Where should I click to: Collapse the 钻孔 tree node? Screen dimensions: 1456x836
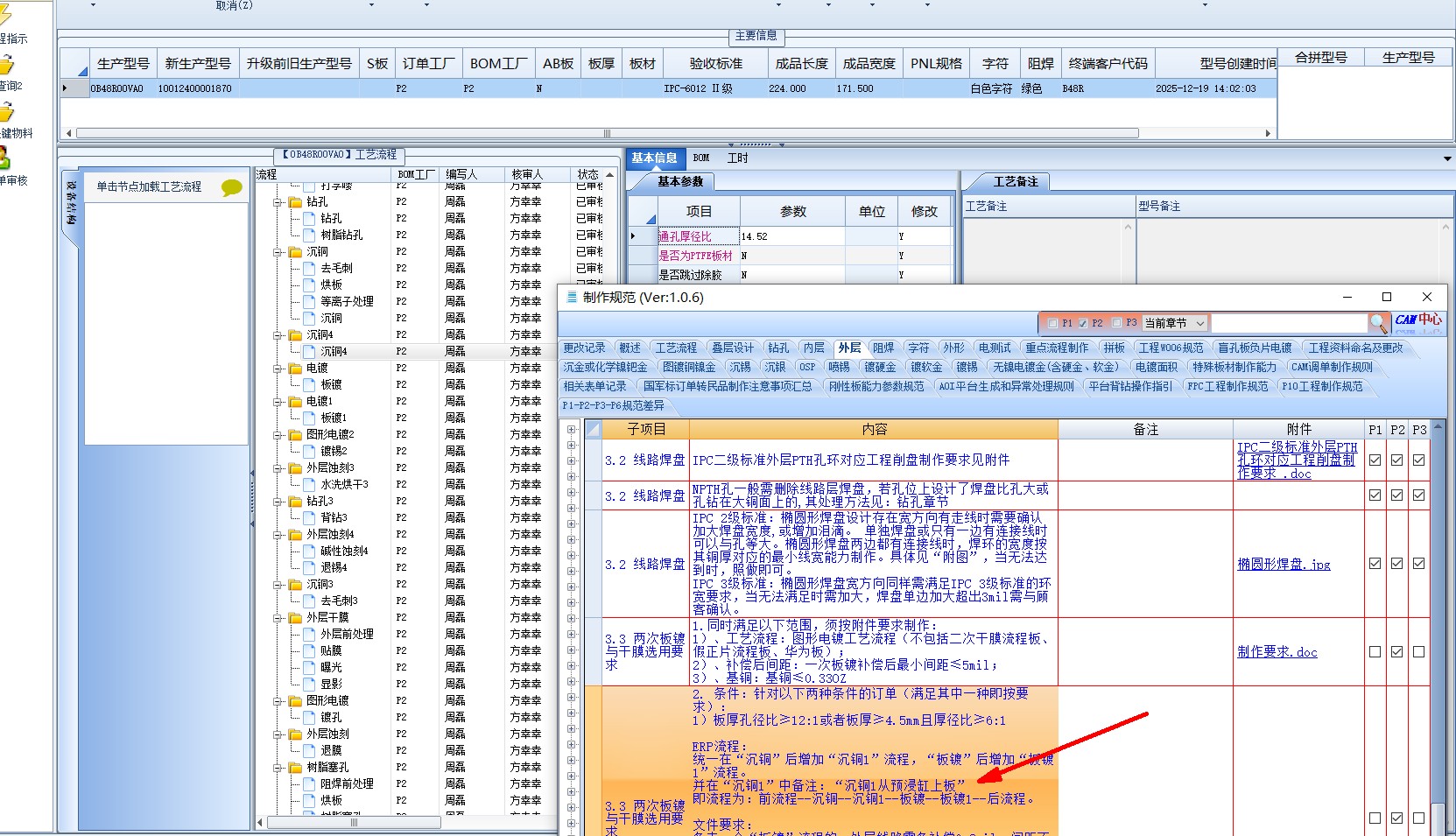pyautogui.click(x=278, y=201)
